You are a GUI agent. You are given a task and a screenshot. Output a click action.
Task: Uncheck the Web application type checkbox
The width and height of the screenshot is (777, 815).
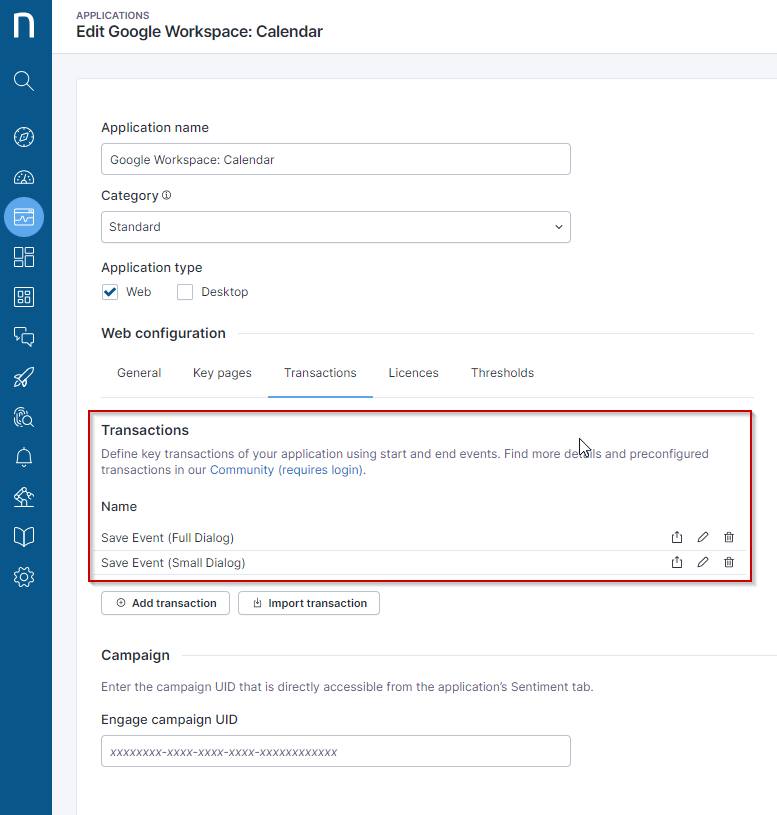tap(110, 292)
